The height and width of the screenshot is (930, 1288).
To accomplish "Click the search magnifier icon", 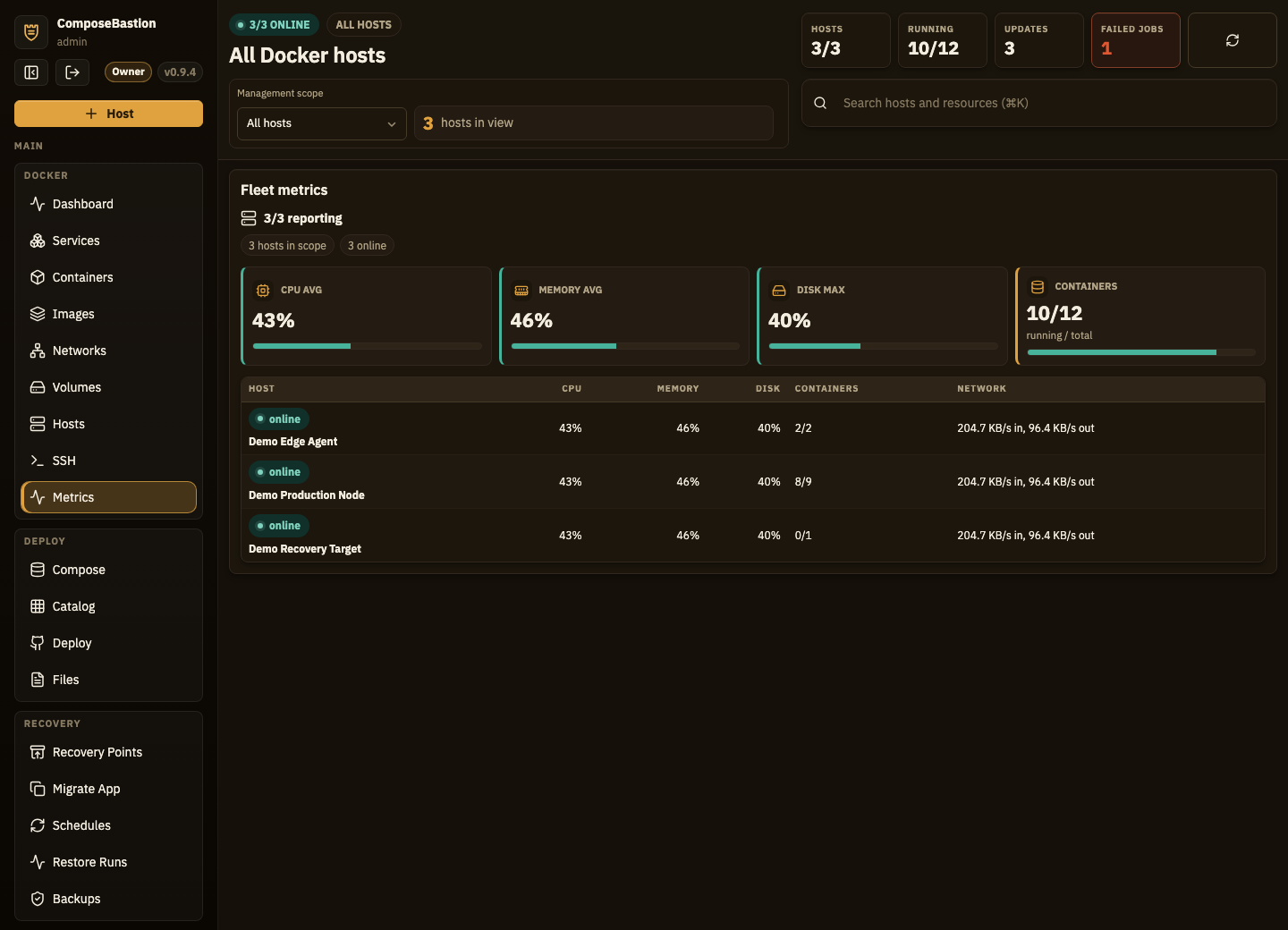I will point(820,103).
